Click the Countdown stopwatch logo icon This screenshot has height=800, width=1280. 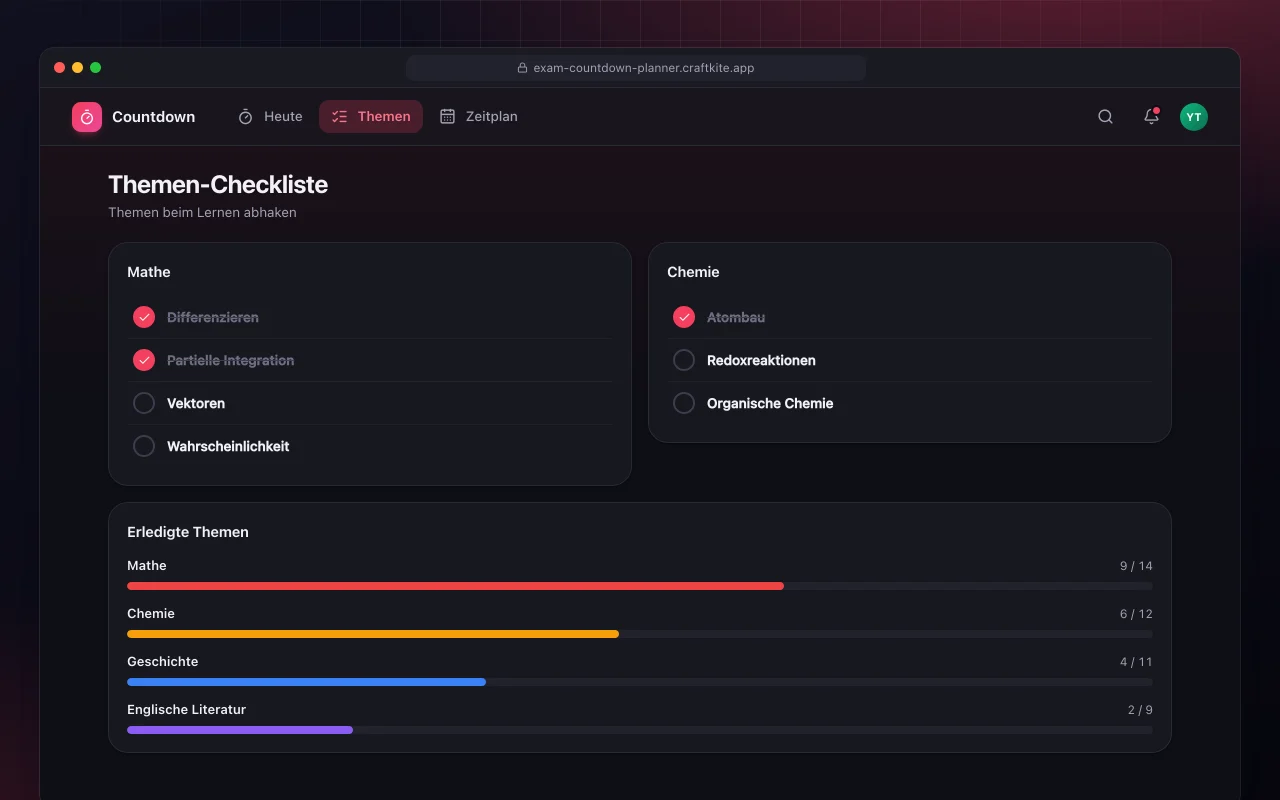click(87, 117)
